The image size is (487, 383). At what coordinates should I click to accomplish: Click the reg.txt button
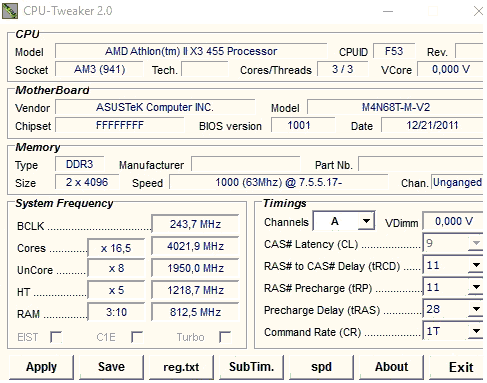[181, 367]
